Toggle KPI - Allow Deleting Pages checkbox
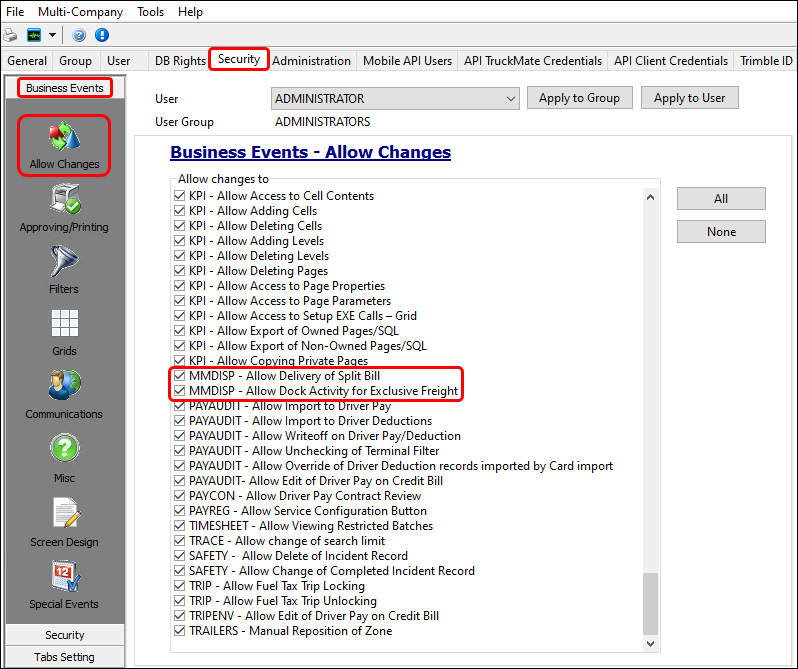Image resolution: width=798 pixels, height=669 pixels. pos(179,271)
